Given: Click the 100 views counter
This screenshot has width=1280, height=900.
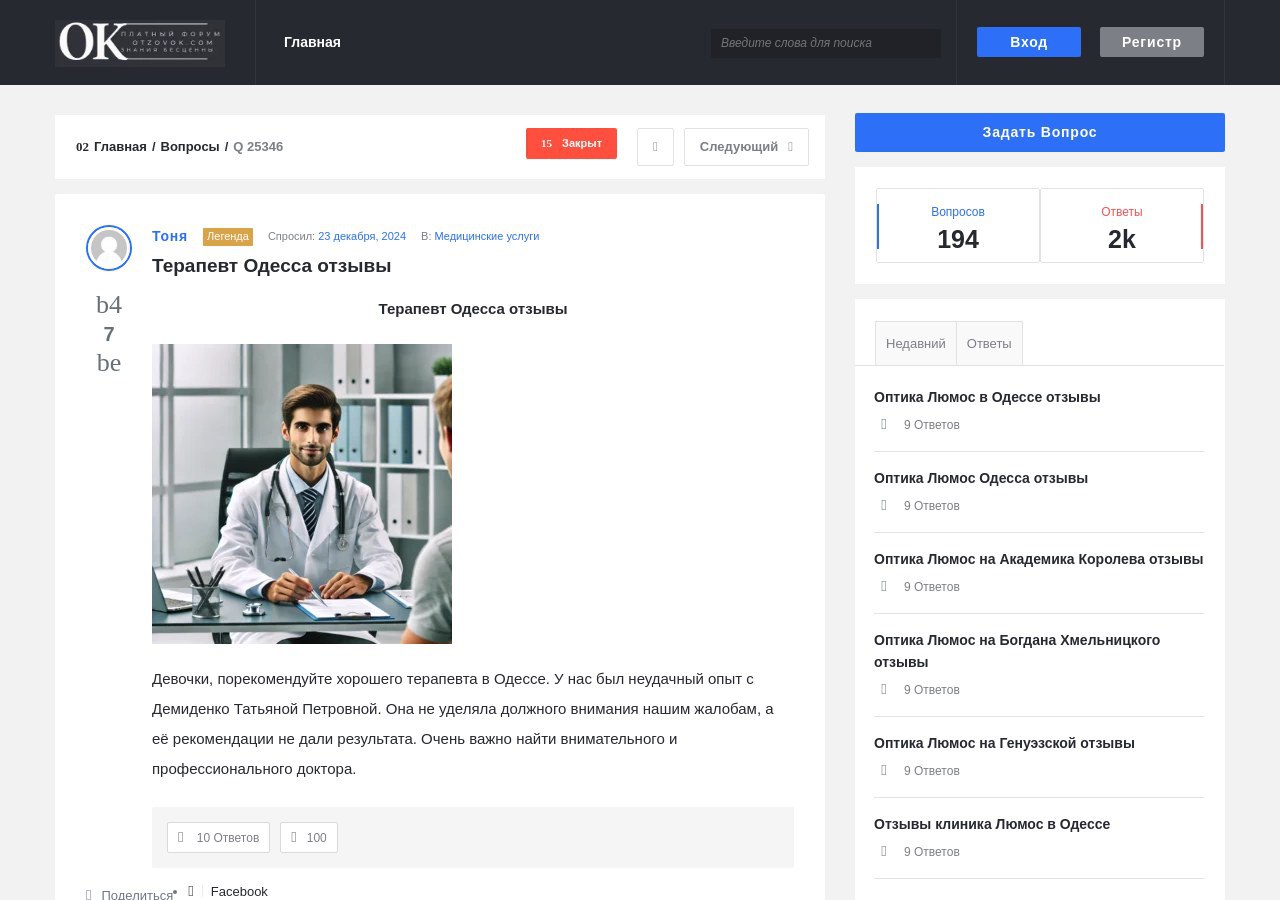Looking at the screenshot, I should (x=309, y=838).
